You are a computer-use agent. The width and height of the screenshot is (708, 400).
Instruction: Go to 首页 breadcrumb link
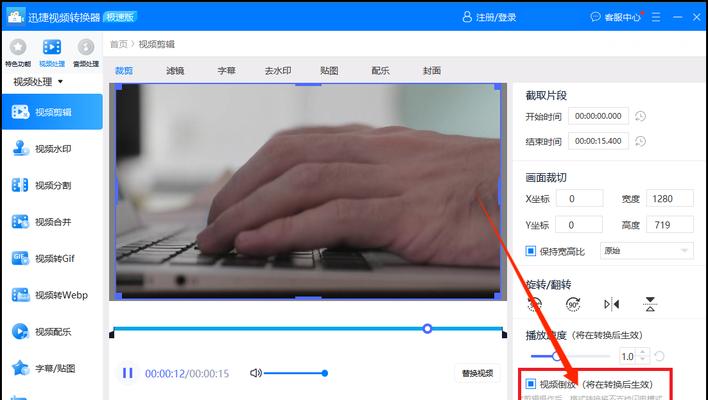[x=118, y=44]
